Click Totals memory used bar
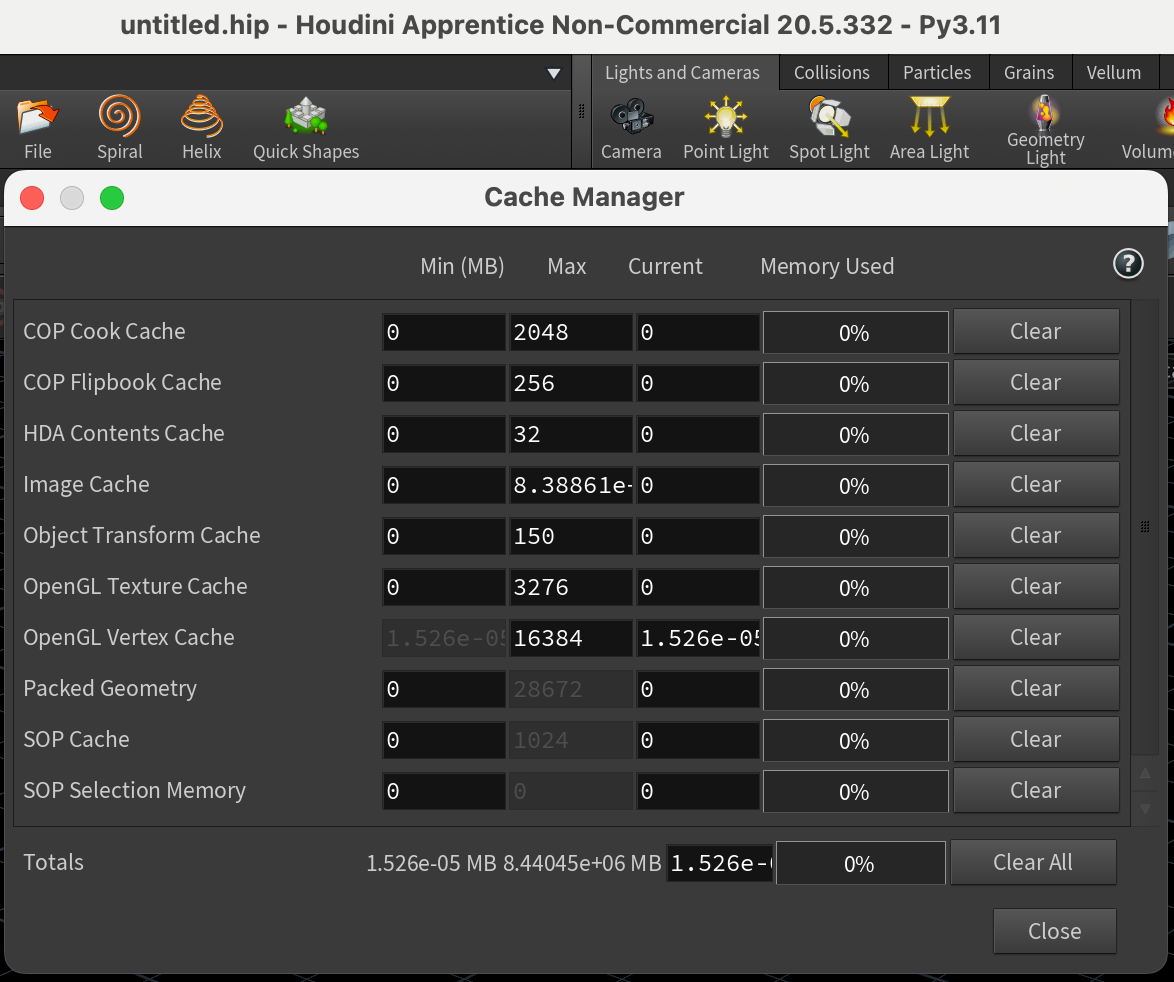This screenshot has height=982, width=1174. [860, 863]
